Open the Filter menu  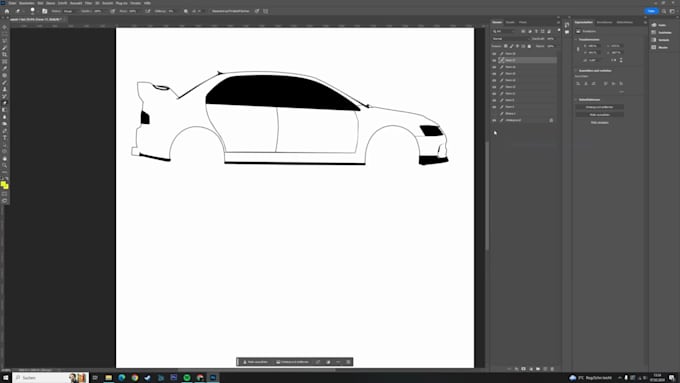click(88, 3)
